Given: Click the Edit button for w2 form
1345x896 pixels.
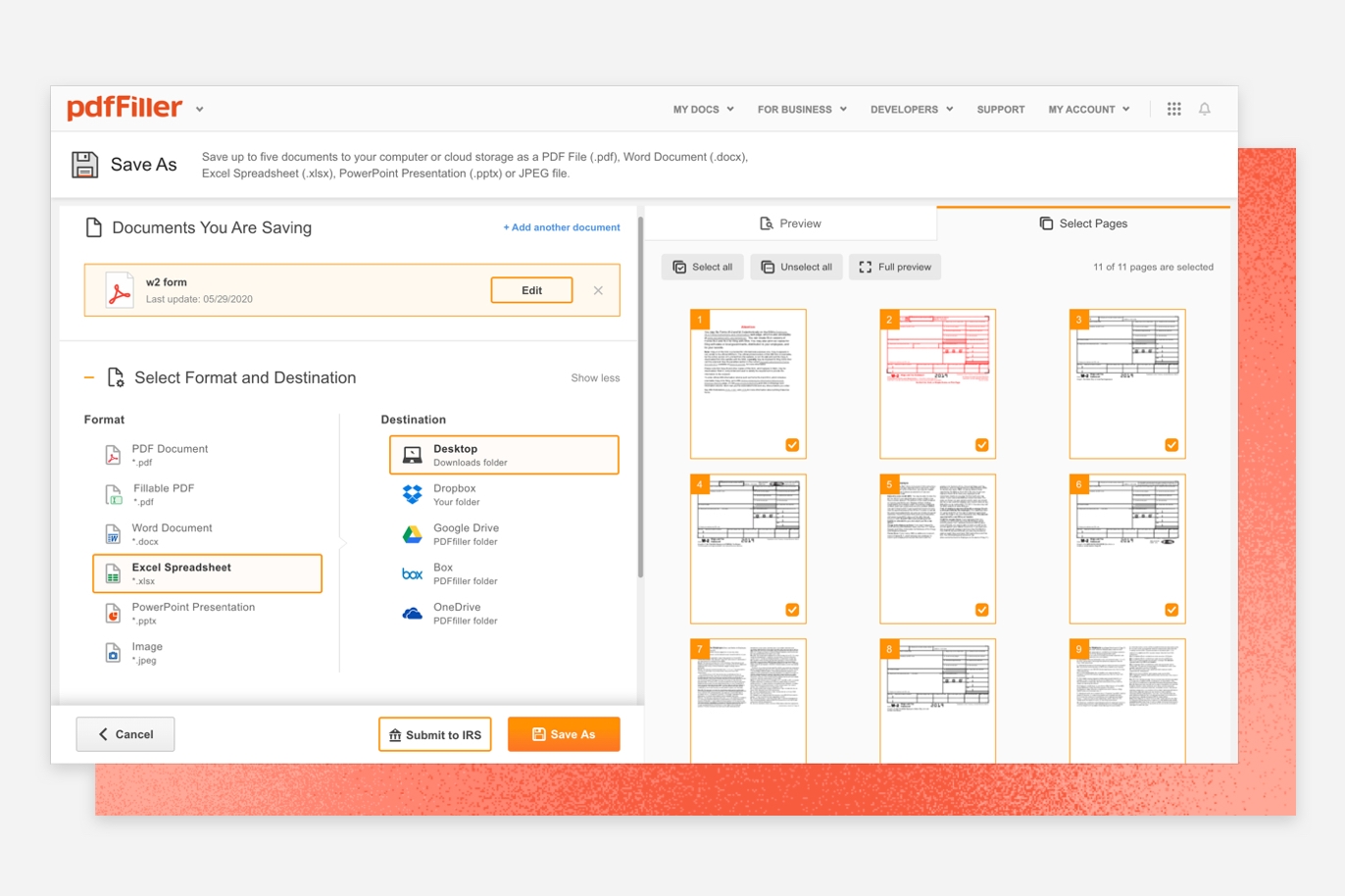Looking at the screenshot, I should pos(531,290).
